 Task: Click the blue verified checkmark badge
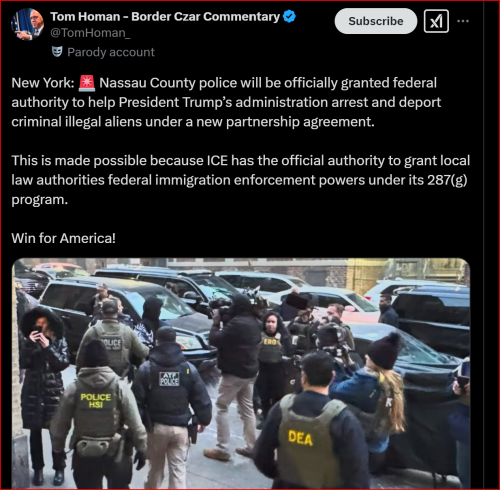[289, 16]
